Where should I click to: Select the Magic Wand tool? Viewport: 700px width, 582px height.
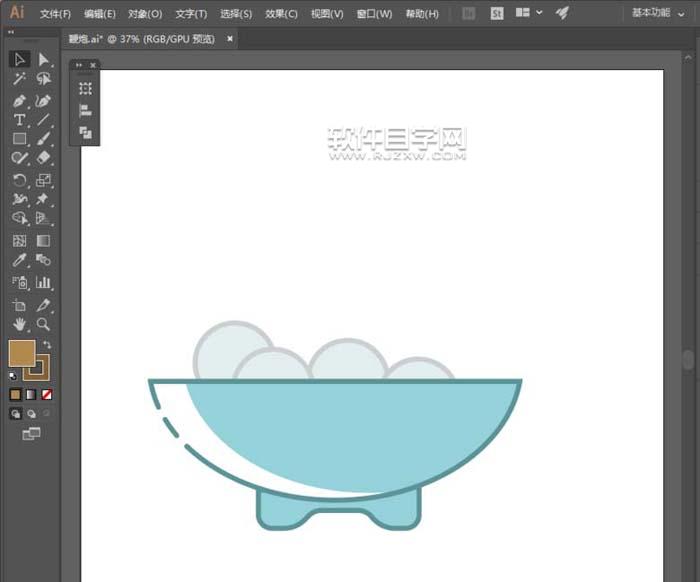[x=19, y=79]
